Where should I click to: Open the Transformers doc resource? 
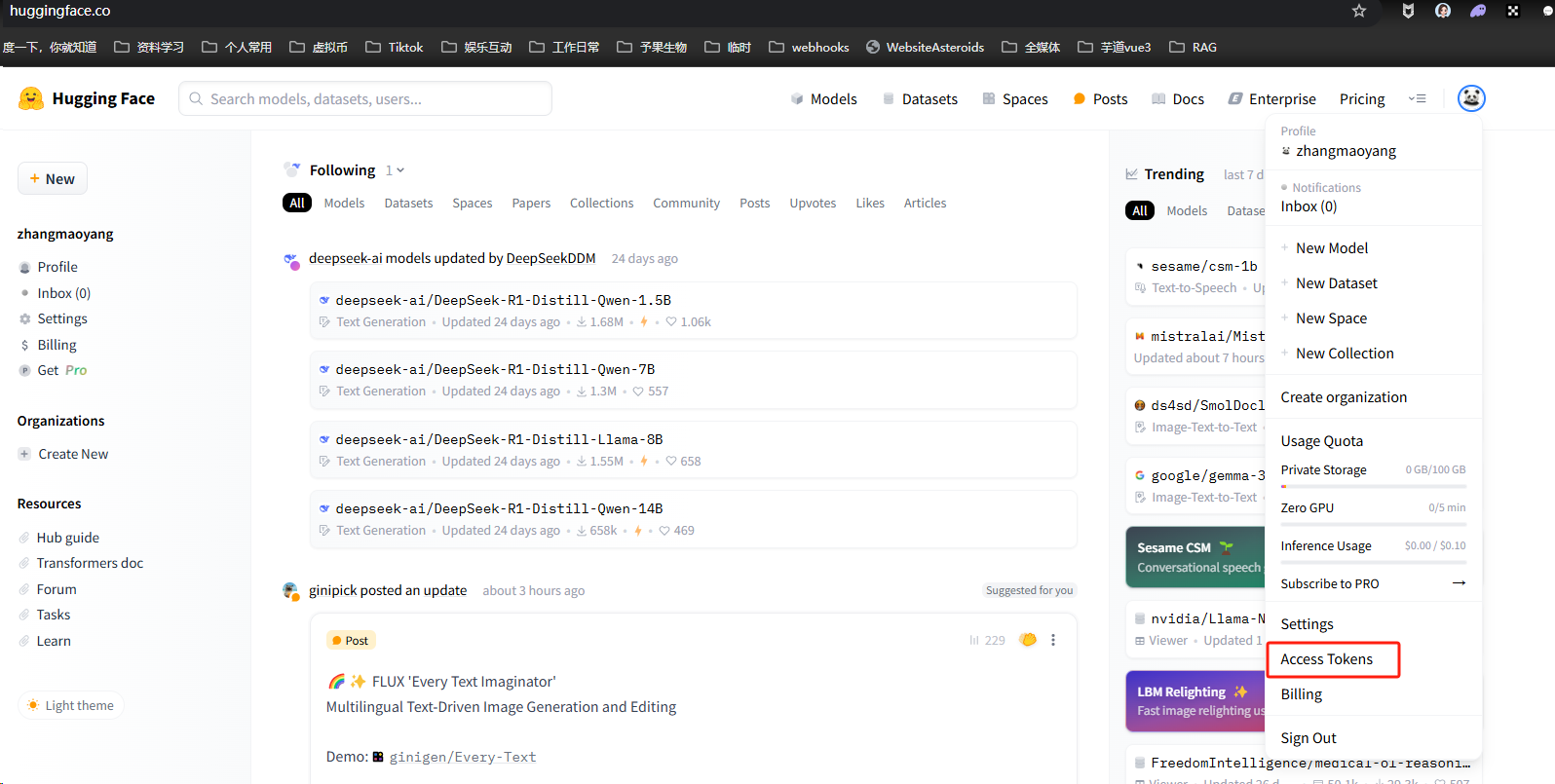coord(81,563)
